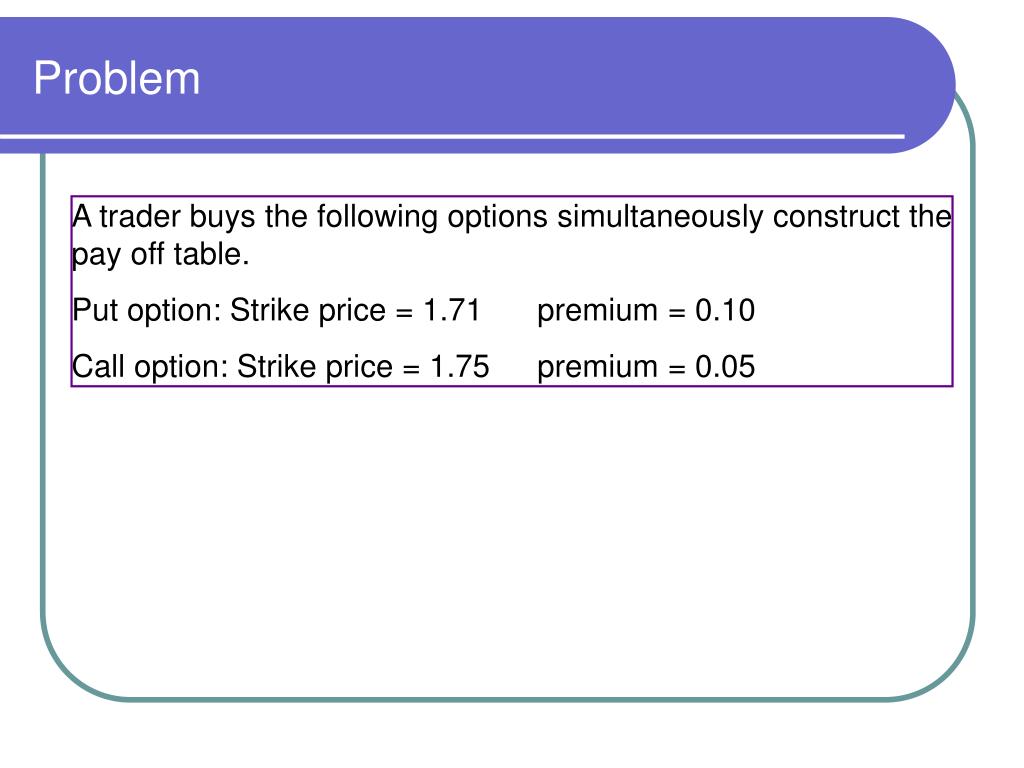The image size is (1024, 768).
Task: Click the "Problem" slide title
Action: [x=116, y=80]
